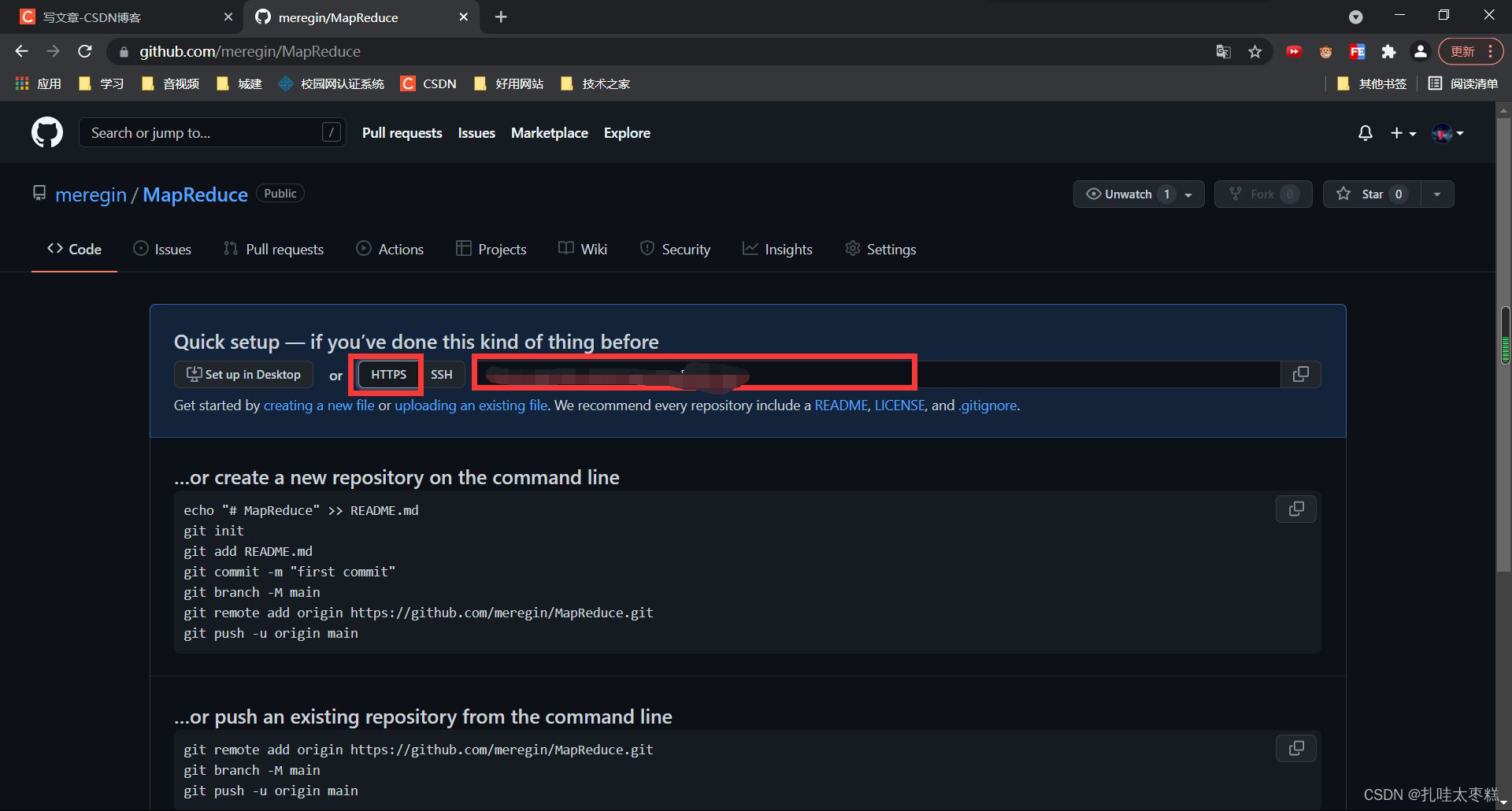Open the user avatar menu
The width and height of the screenshot is (1512, 811).
click(x=1447, y=133)
